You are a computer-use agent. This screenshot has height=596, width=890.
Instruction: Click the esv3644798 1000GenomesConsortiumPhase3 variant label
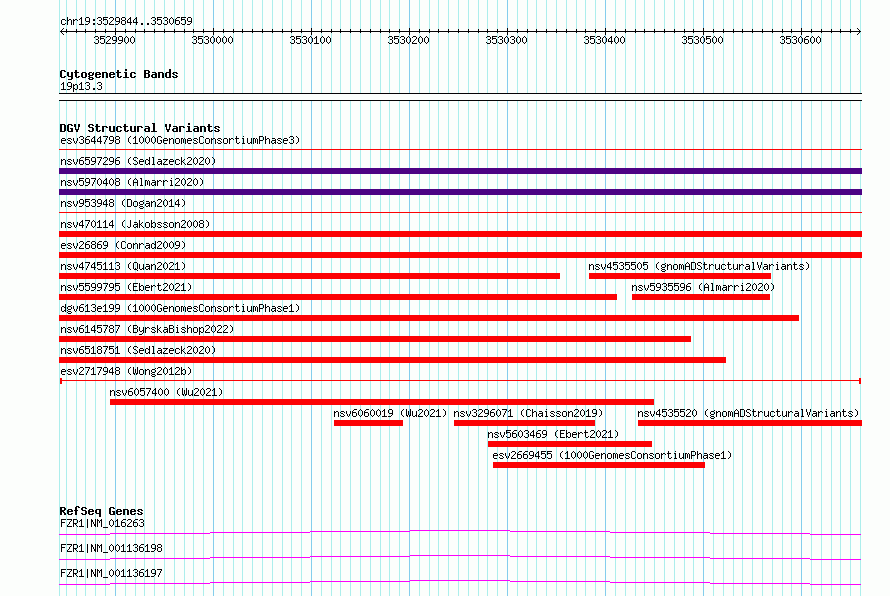[180, 140]
